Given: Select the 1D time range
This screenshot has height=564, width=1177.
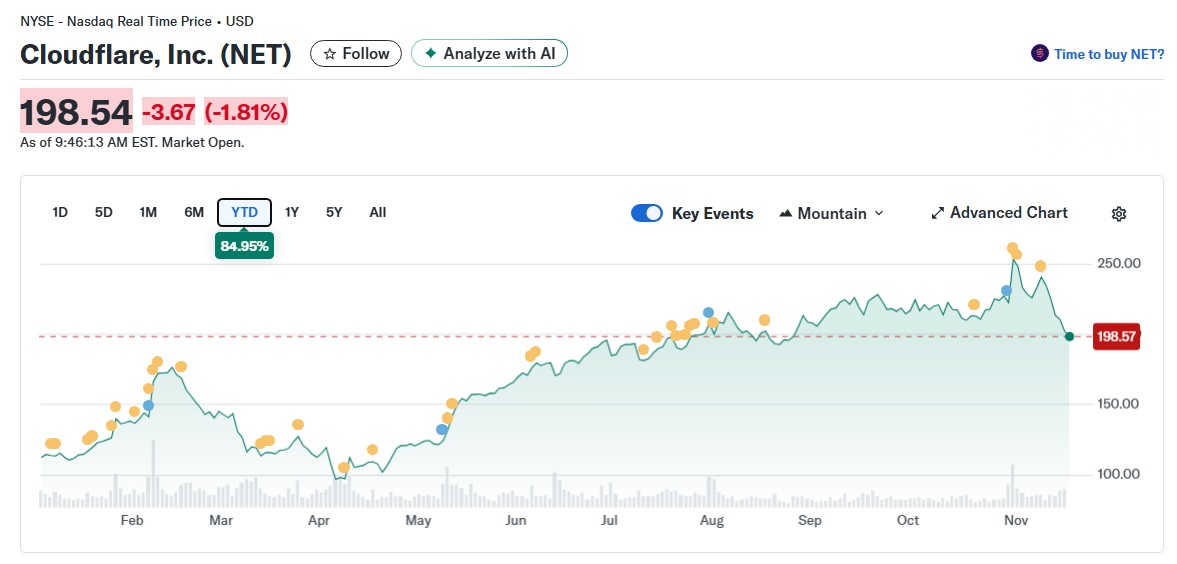Looking at the screenshot, I should [60, 212].
